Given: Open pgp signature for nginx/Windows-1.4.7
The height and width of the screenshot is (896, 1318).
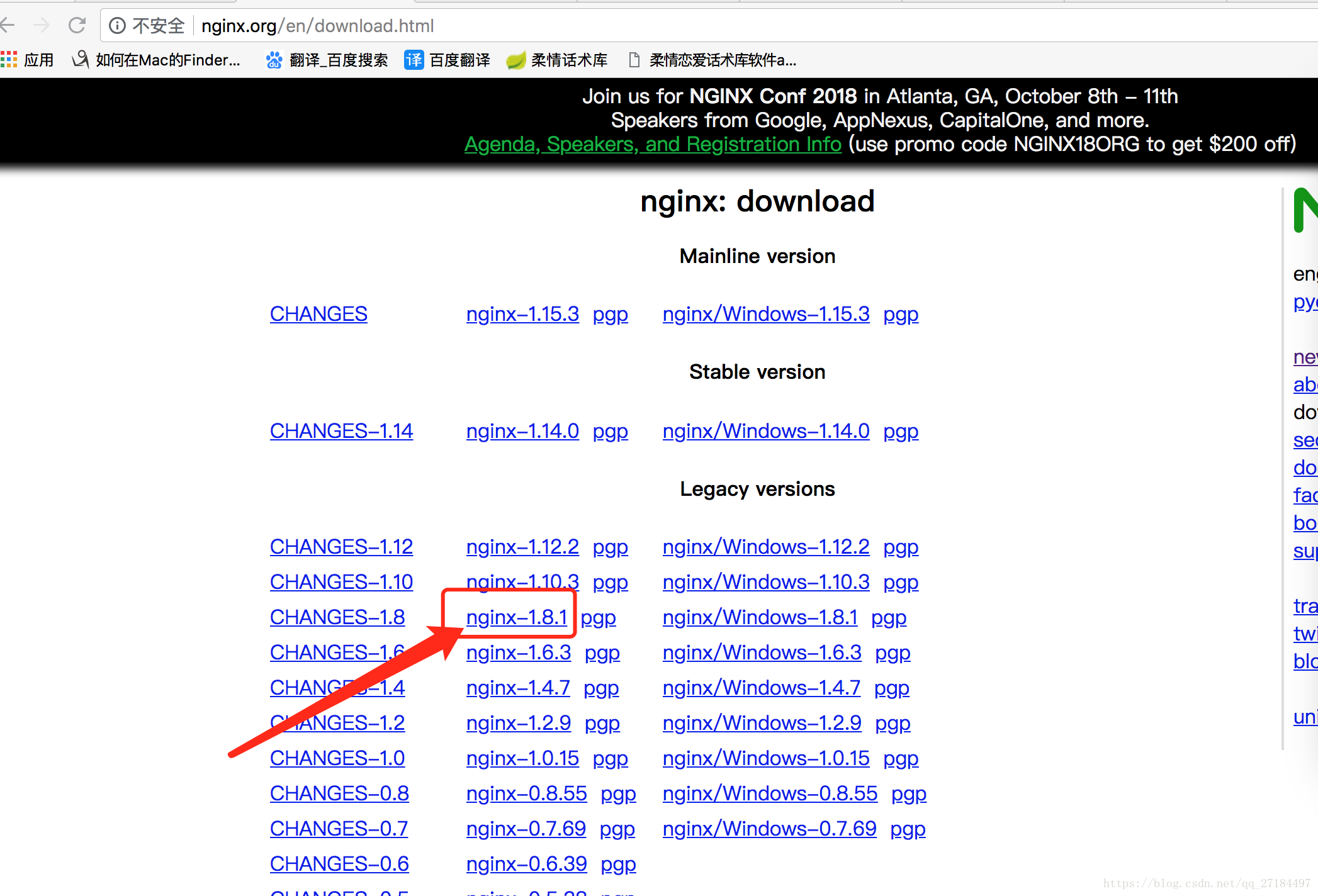Looking at the screenshot, I should (891, 688).
